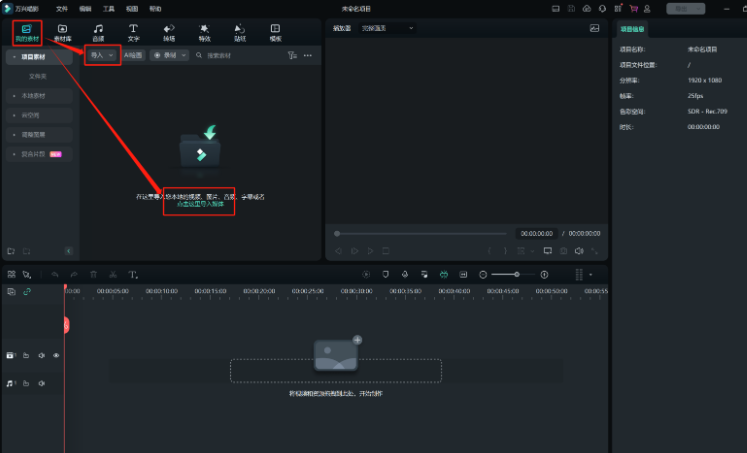Click the AI绘图 button
The image size is (747, 453).
click(x=133, y=56)
